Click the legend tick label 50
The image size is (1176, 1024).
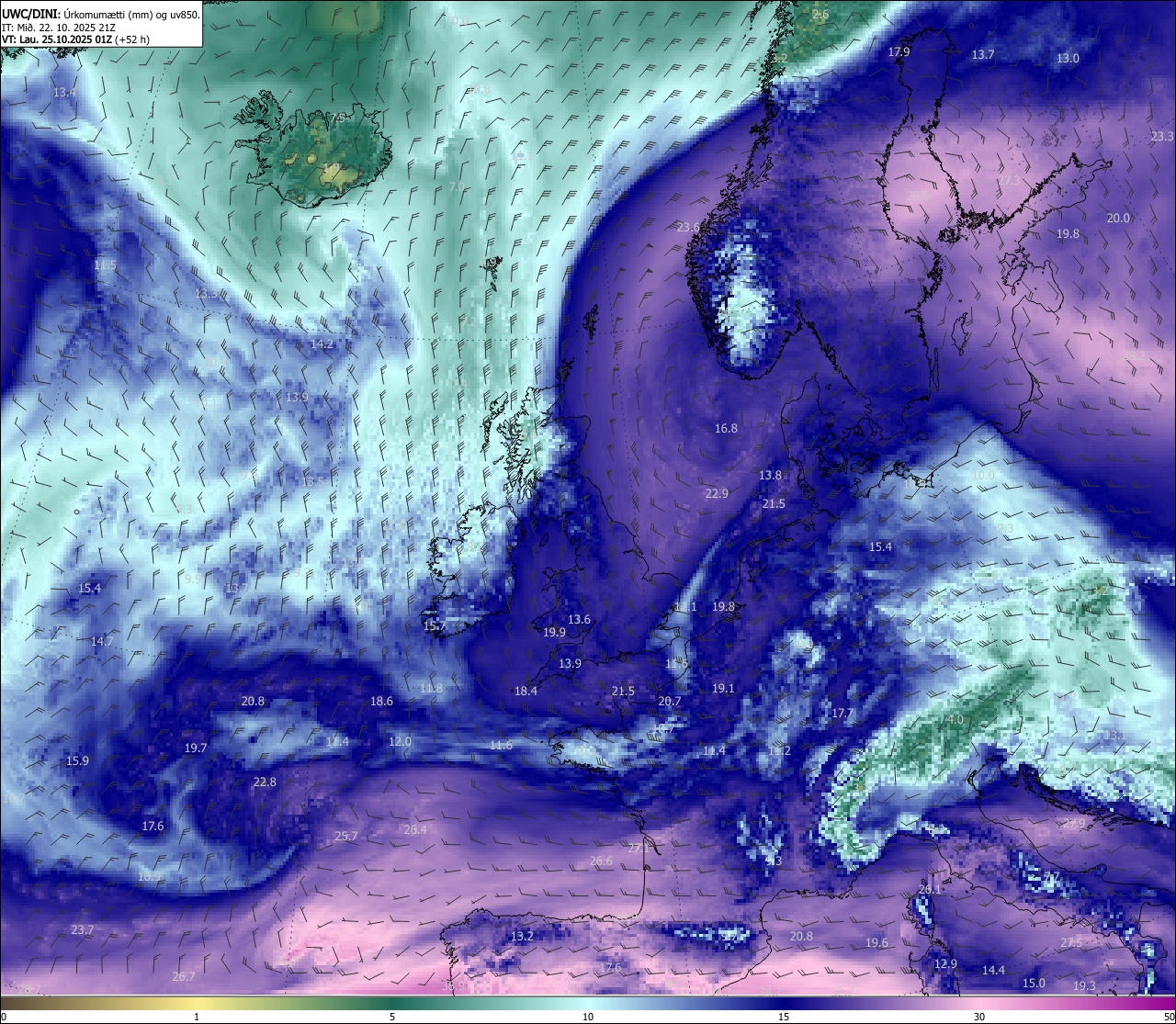click(1169, 1017)
